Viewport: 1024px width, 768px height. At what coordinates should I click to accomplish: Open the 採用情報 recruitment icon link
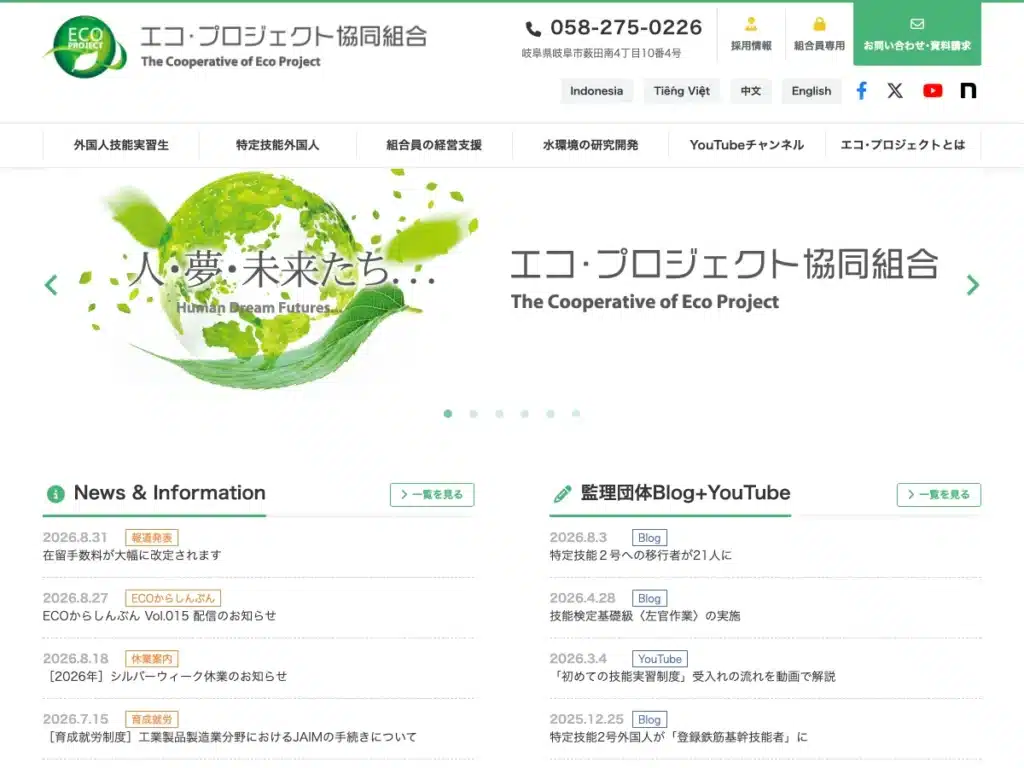751,34
